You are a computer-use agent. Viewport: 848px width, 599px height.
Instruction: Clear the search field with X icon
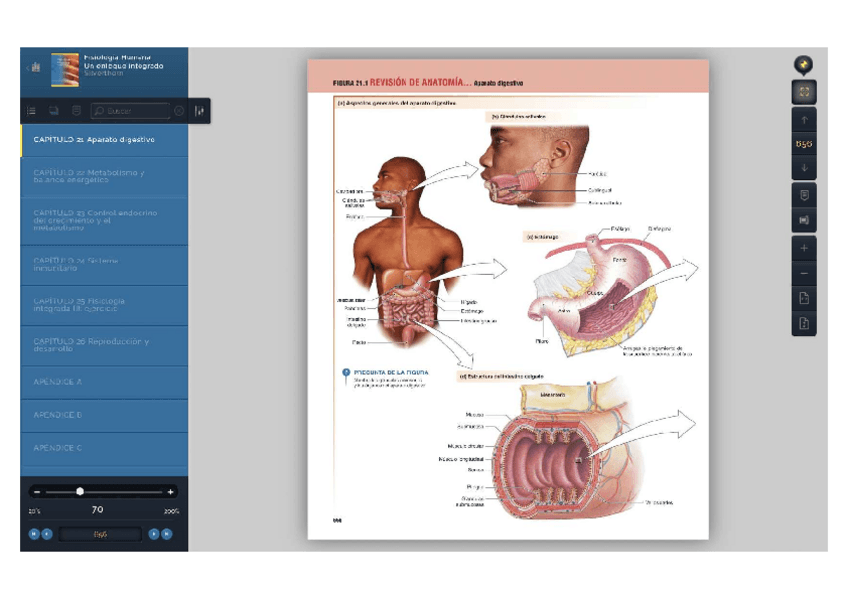[x=179, y=111]
